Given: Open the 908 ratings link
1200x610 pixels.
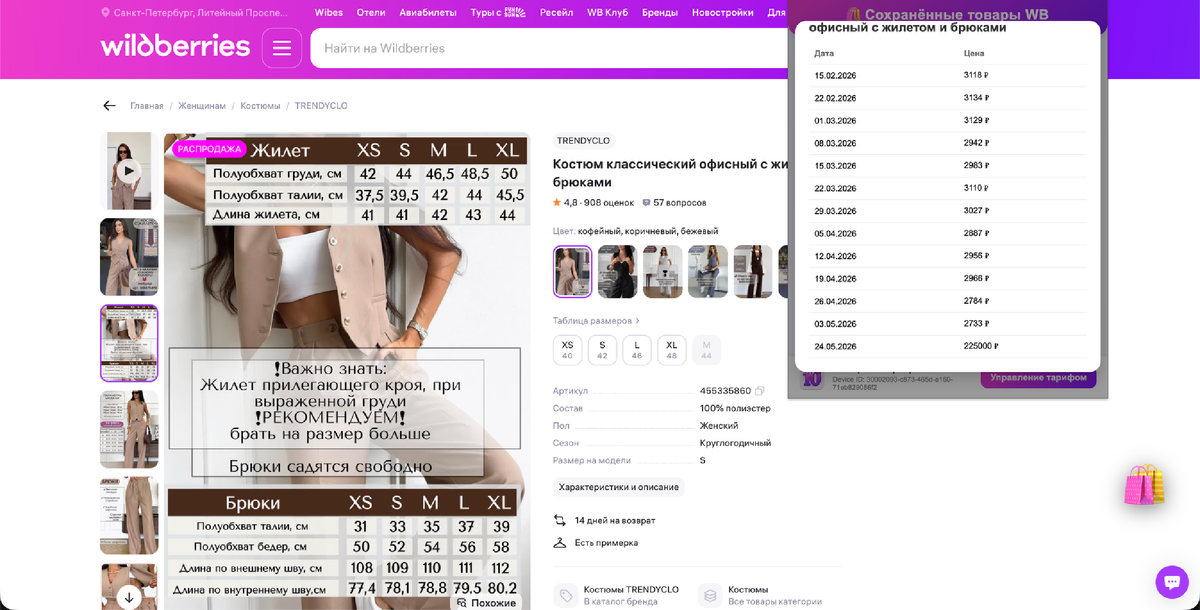Looking at the screenshot, I should (x=608, y=202).
